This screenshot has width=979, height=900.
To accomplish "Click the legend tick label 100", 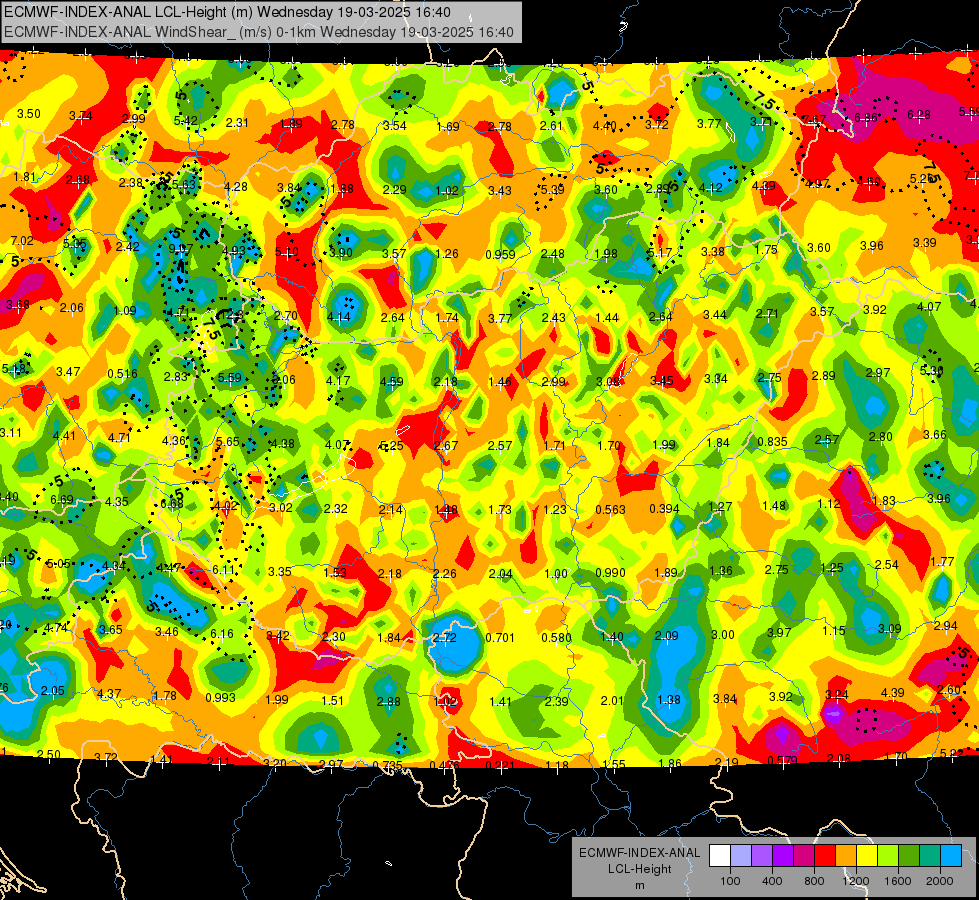I will click(x=730, y=881).
